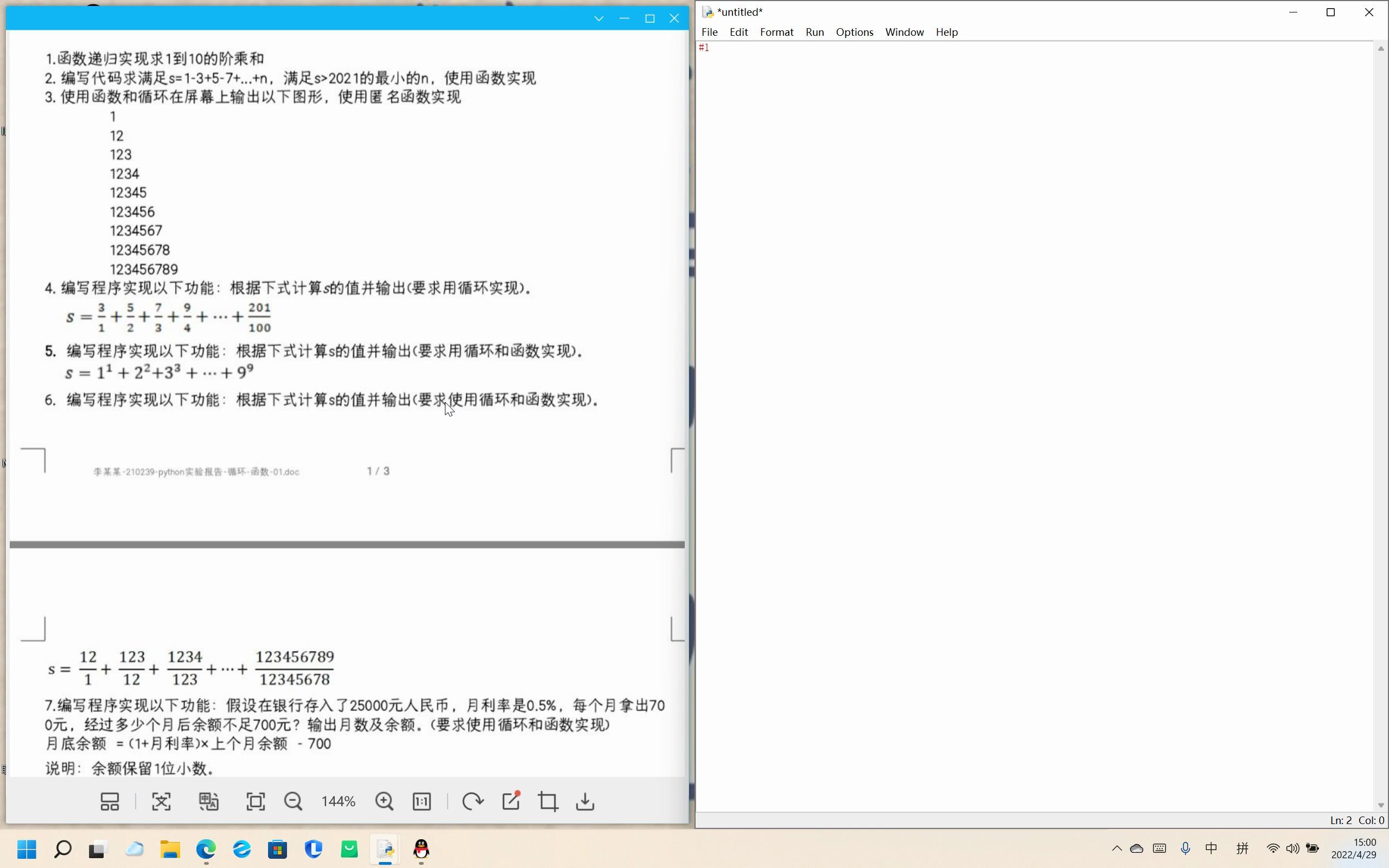Open the Options menu

(x=854, y=32)
